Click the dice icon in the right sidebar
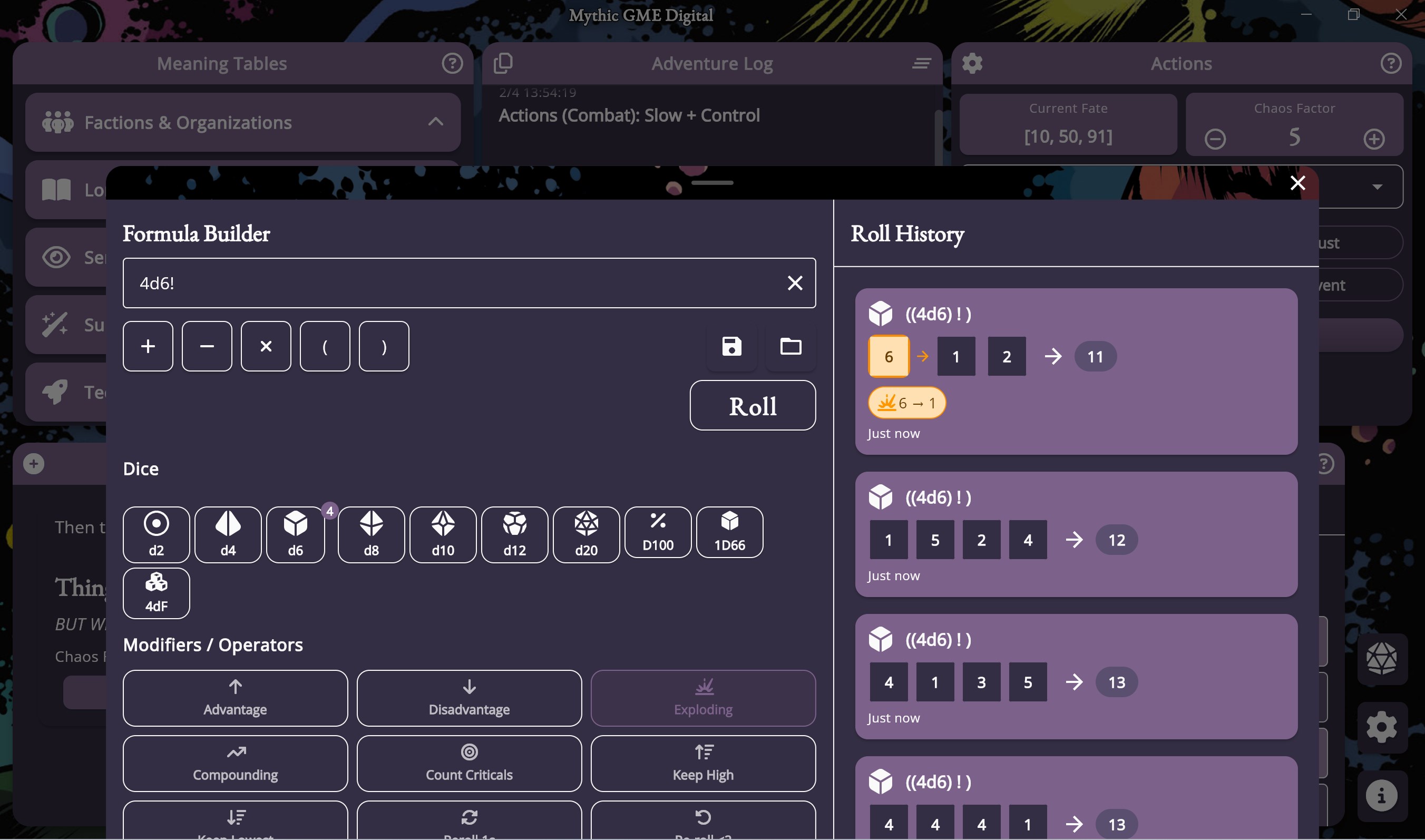 [1381, 658]
